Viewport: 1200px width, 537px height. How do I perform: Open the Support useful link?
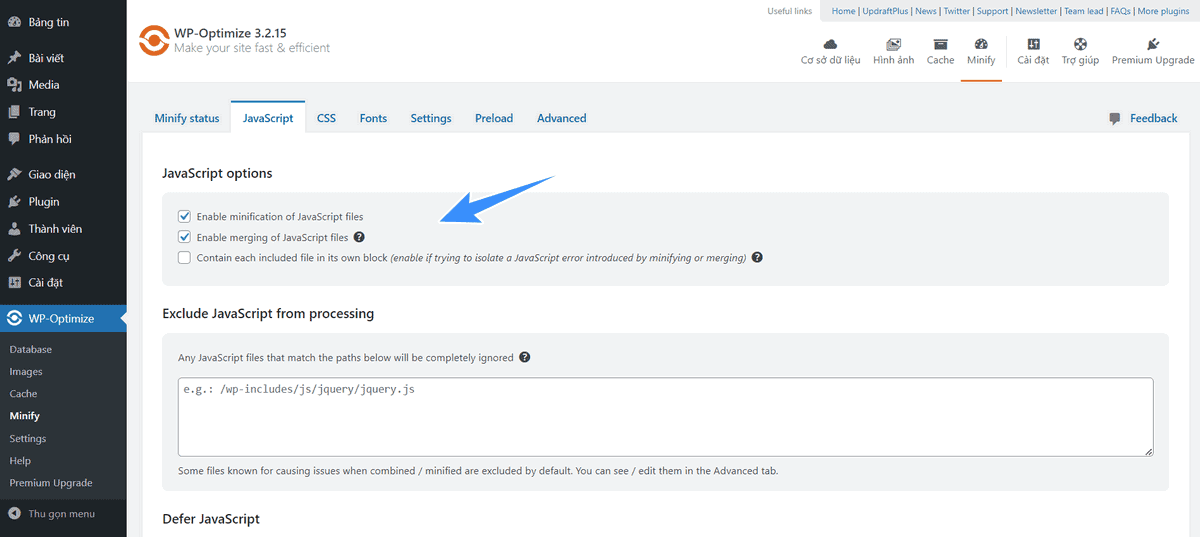[x=993, y=11]
